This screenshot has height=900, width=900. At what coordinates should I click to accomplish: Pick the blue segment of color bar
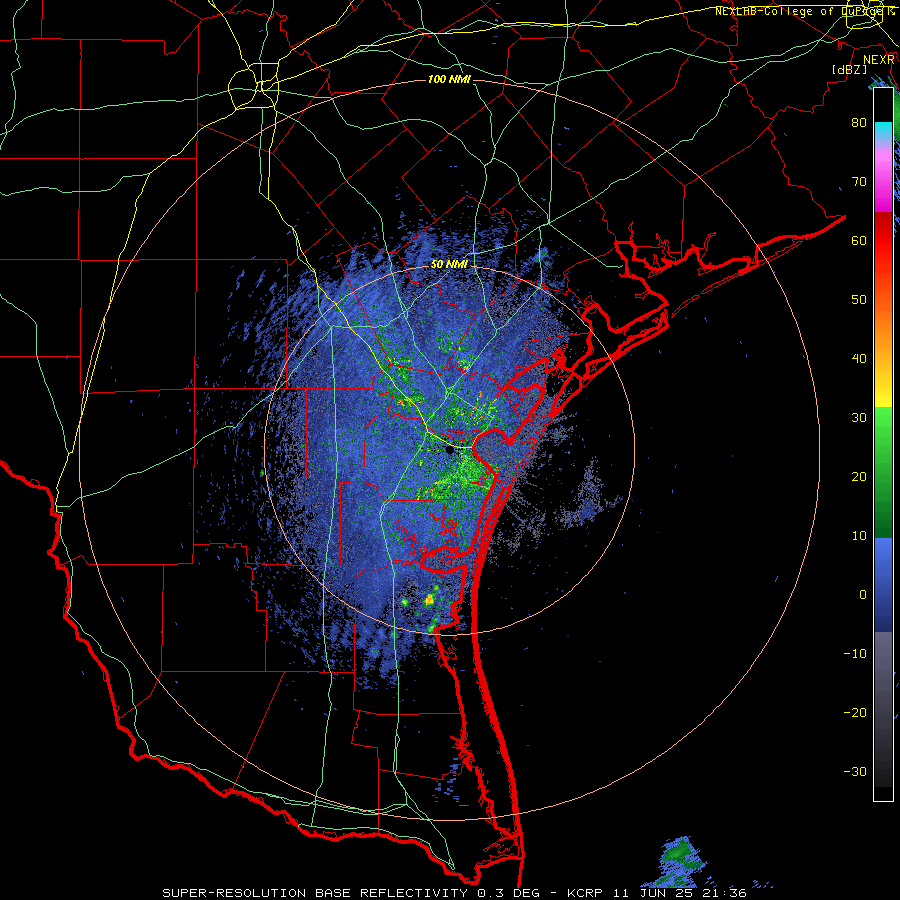[883, 584]
